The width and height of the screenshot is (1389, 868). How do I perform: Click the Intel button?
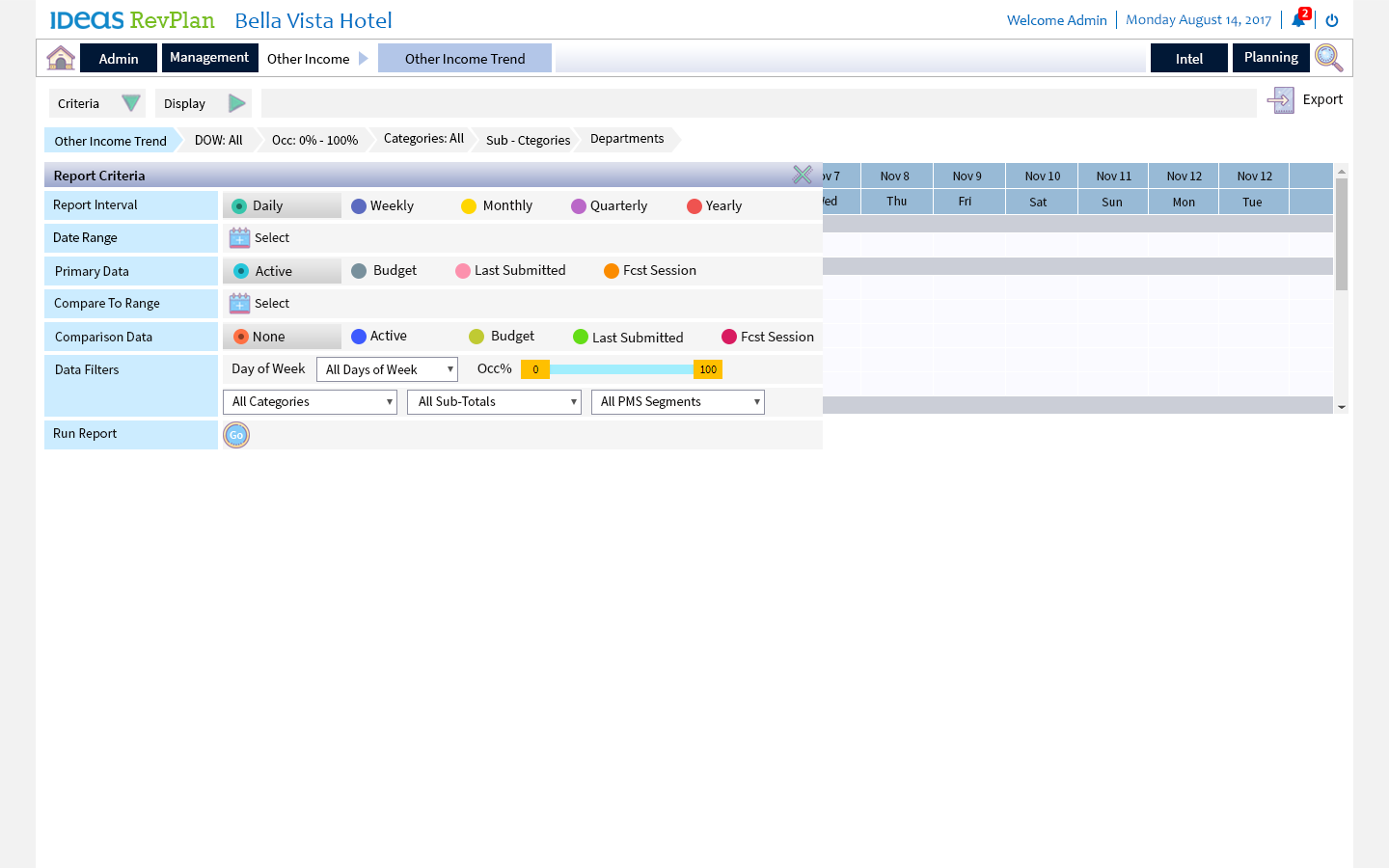coord(1188,59)
